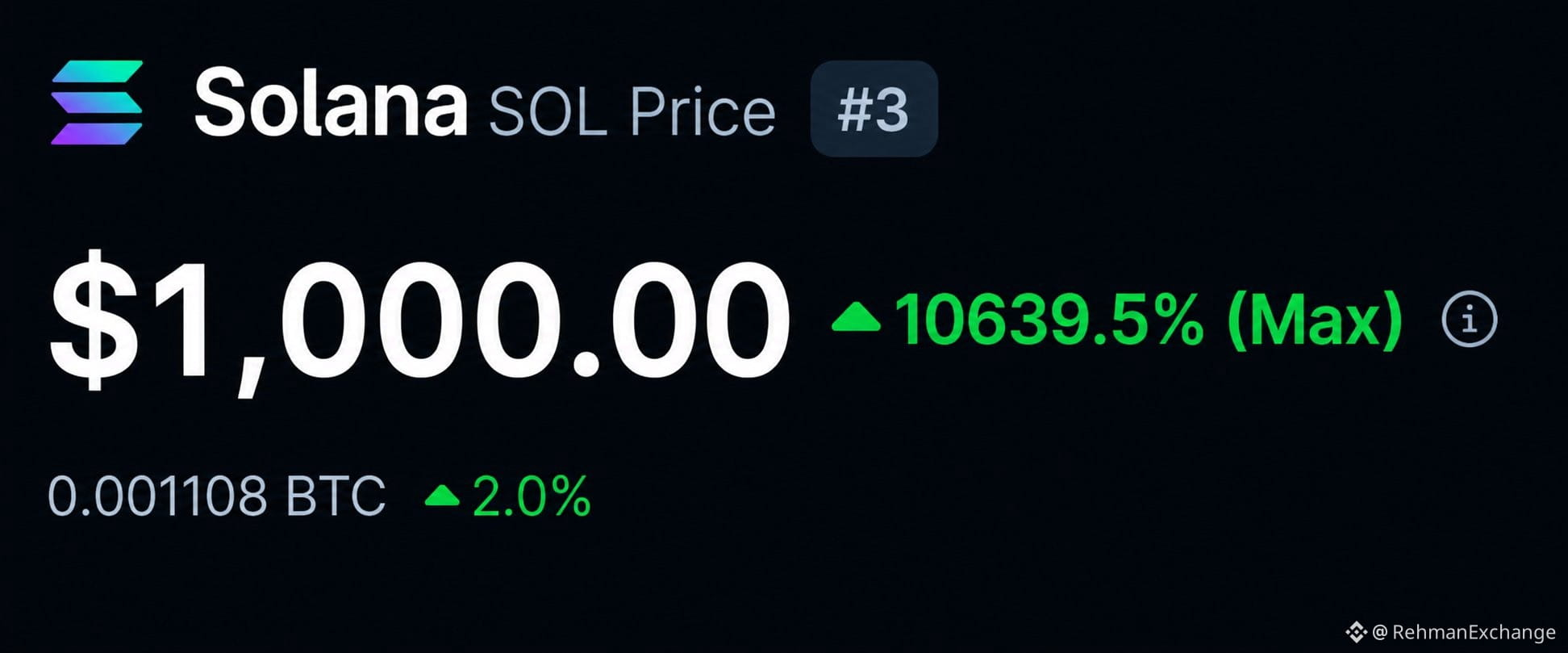The height and width of the screenshot is (653, 1568).
Task: Click the middle bar of Solana logo
Action: [97, 103]
